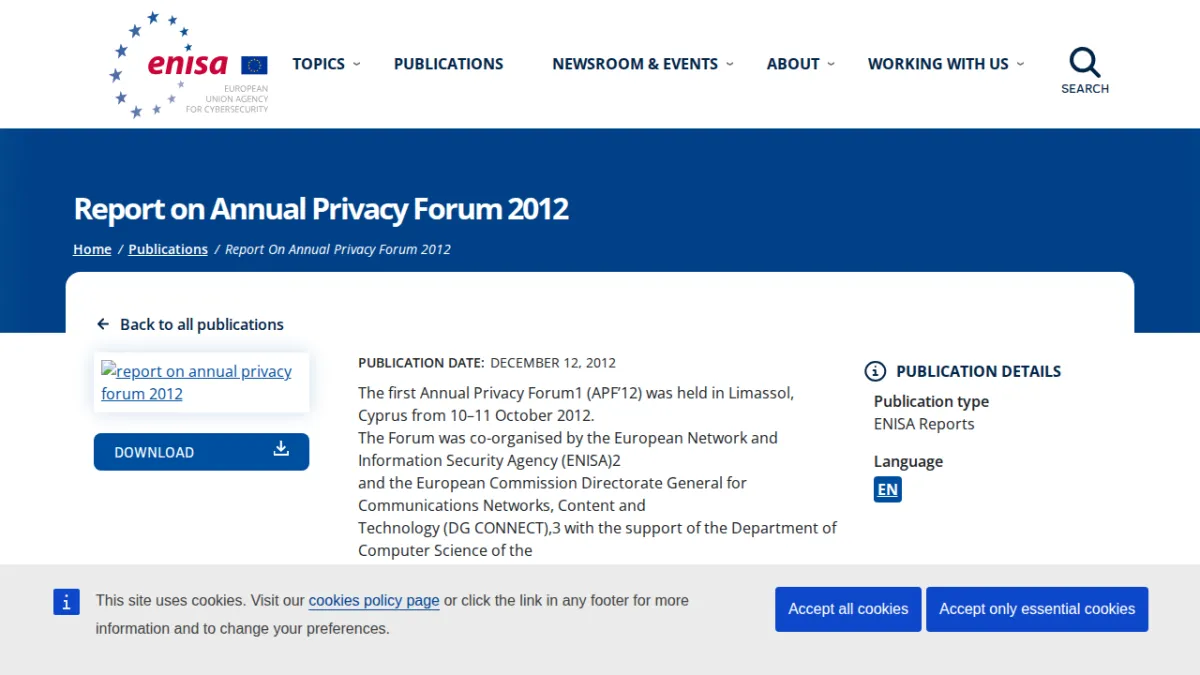Open the Working With Us menu
1200x675 pixels.
pyautogui.click(x=938, y=64)
